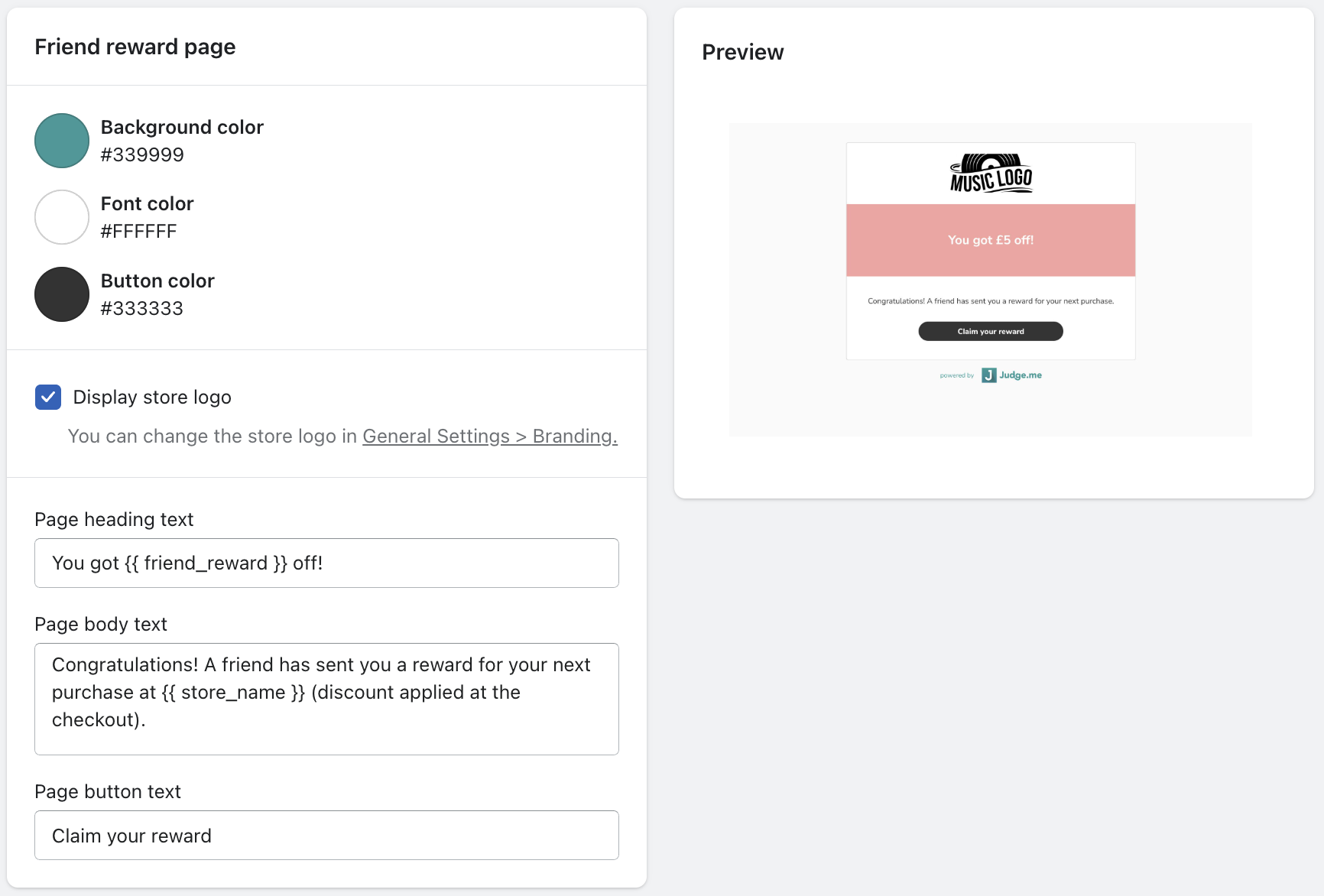Viewport: 1324px width, 896px height.
Task: Click the congratulations message in preview
Action: point(991,301)
